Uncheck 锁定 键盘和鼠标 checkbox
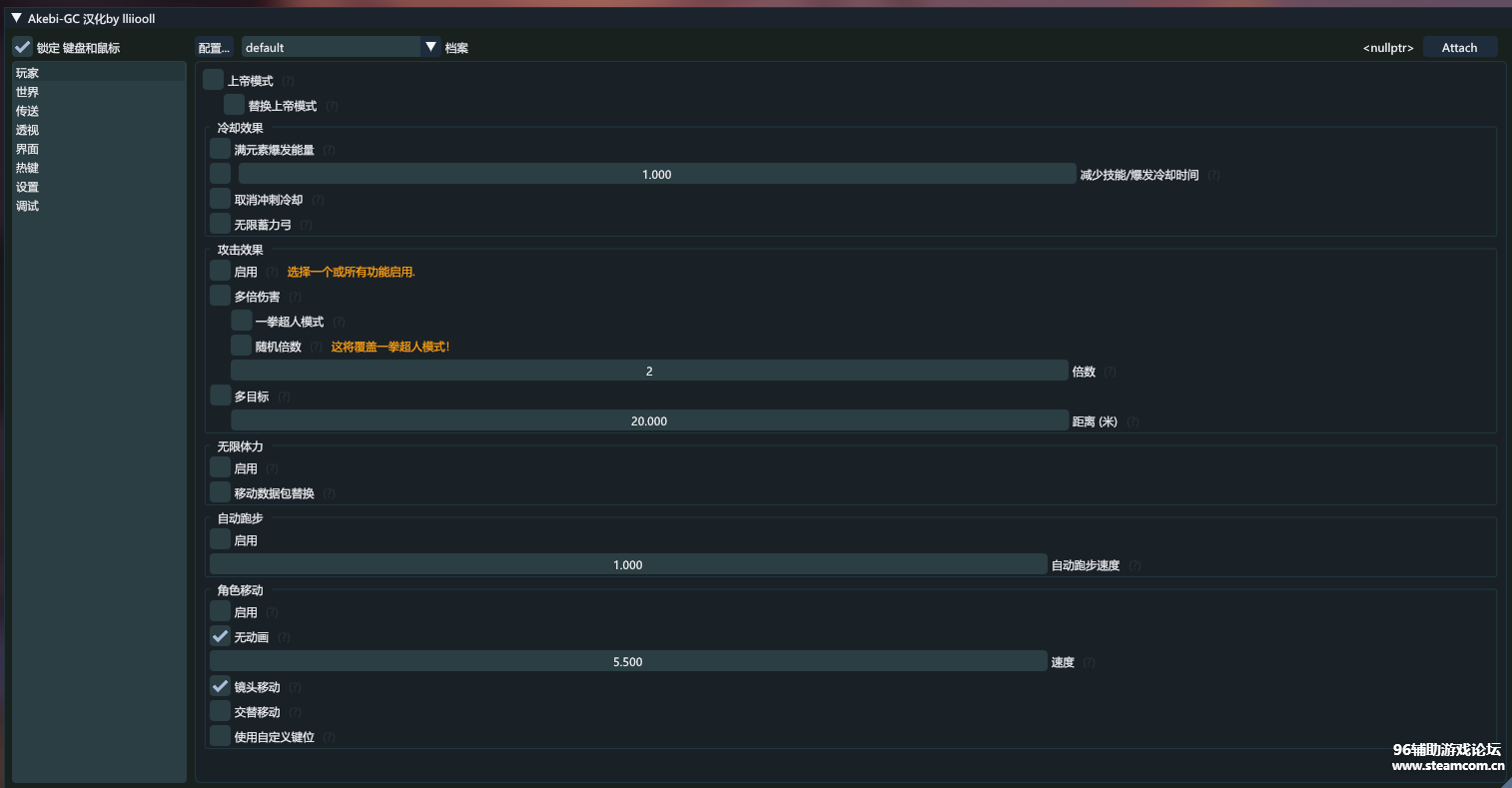This screenshot has width=1512, height=788. pyautogui.click(x=23, y=47)
